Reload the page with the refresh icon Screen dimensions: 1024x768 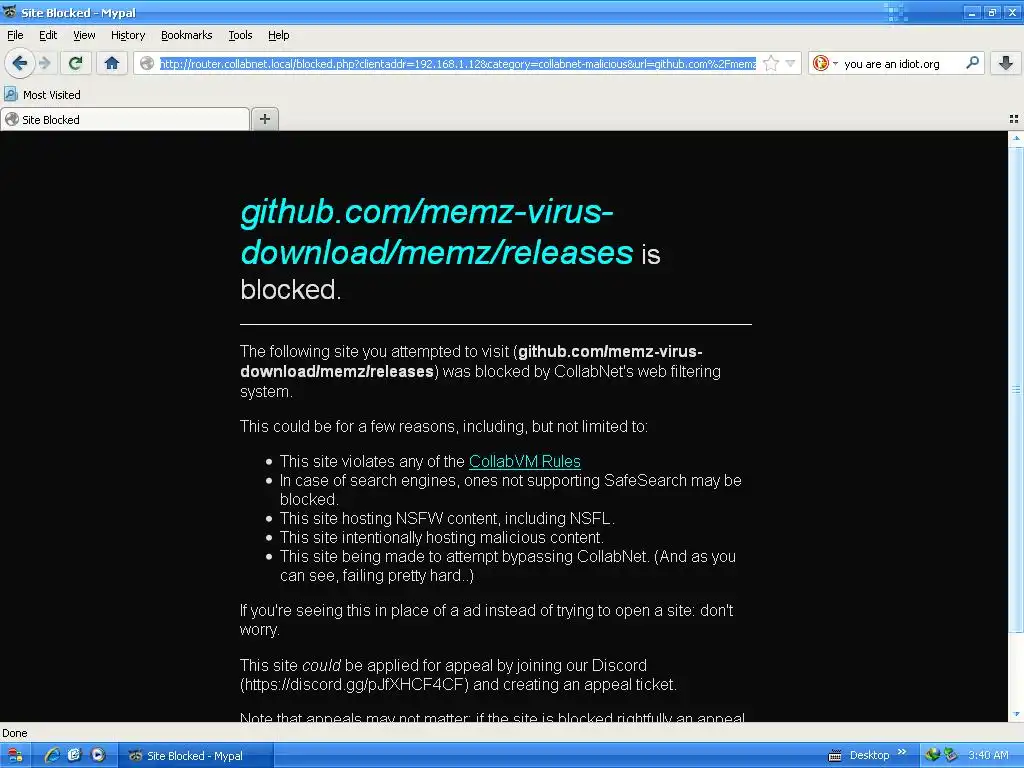[75, 63]
